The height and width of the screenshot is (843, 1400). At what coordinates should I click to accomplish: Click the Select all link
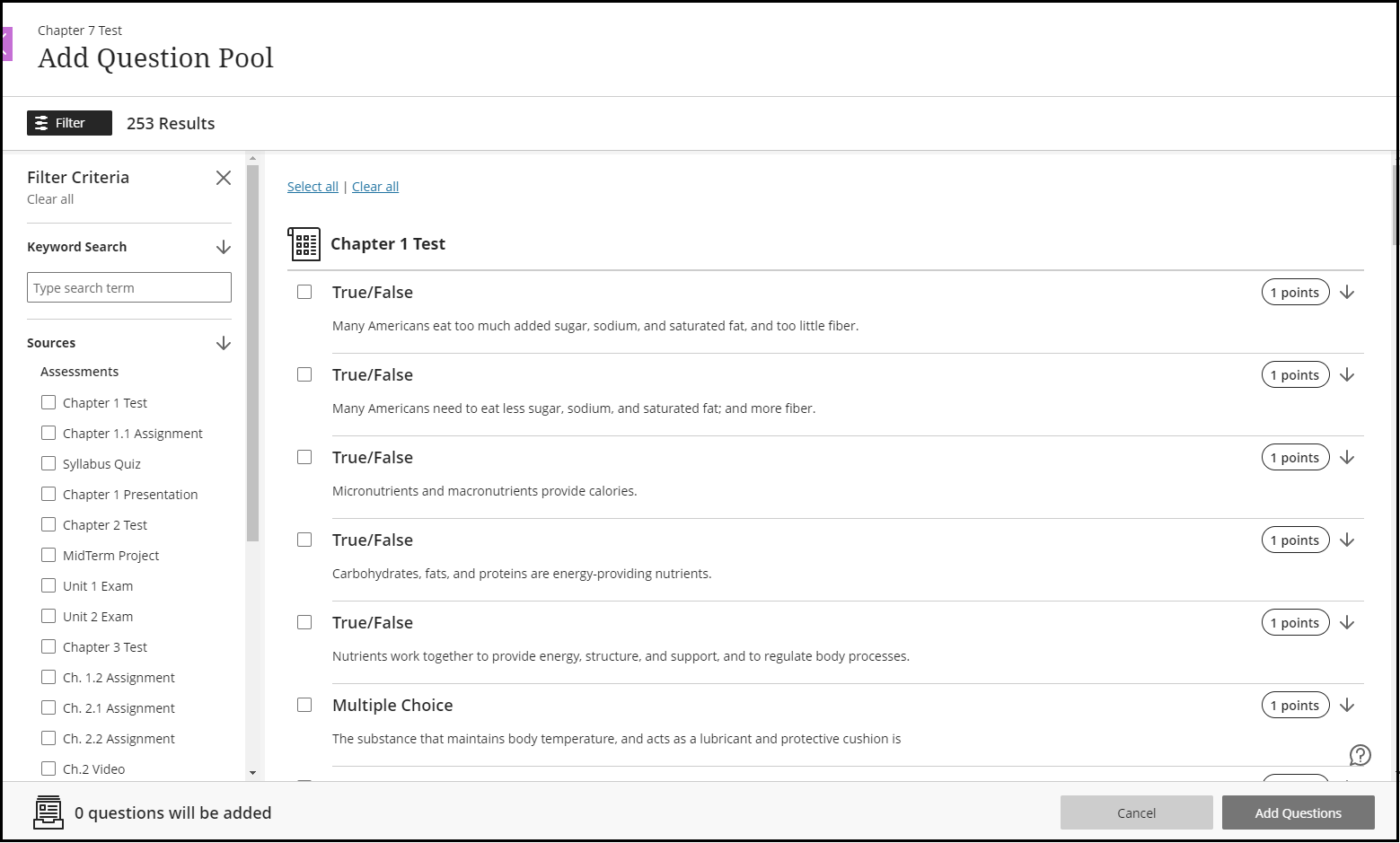click(313, 187)
